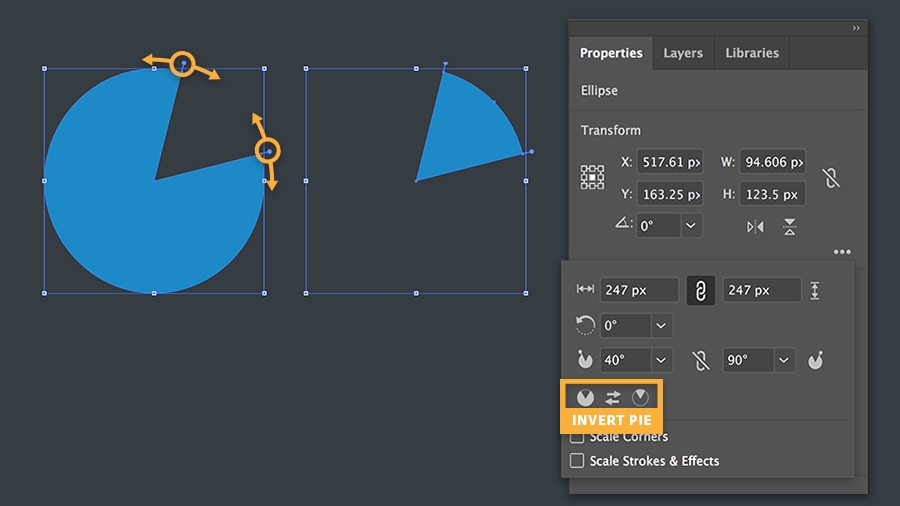Click the pie start angle icon

click(x=585, y=360)
